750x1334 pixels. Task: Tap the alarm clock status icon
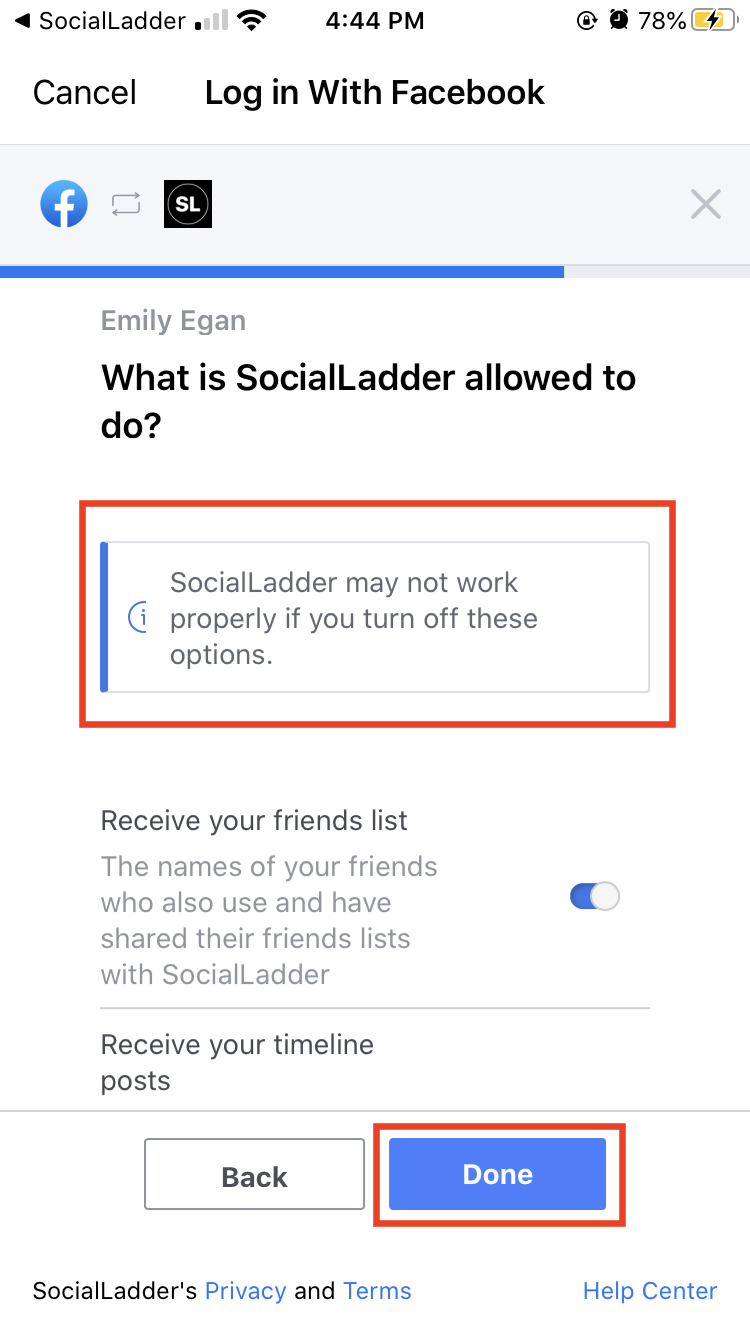619,21
